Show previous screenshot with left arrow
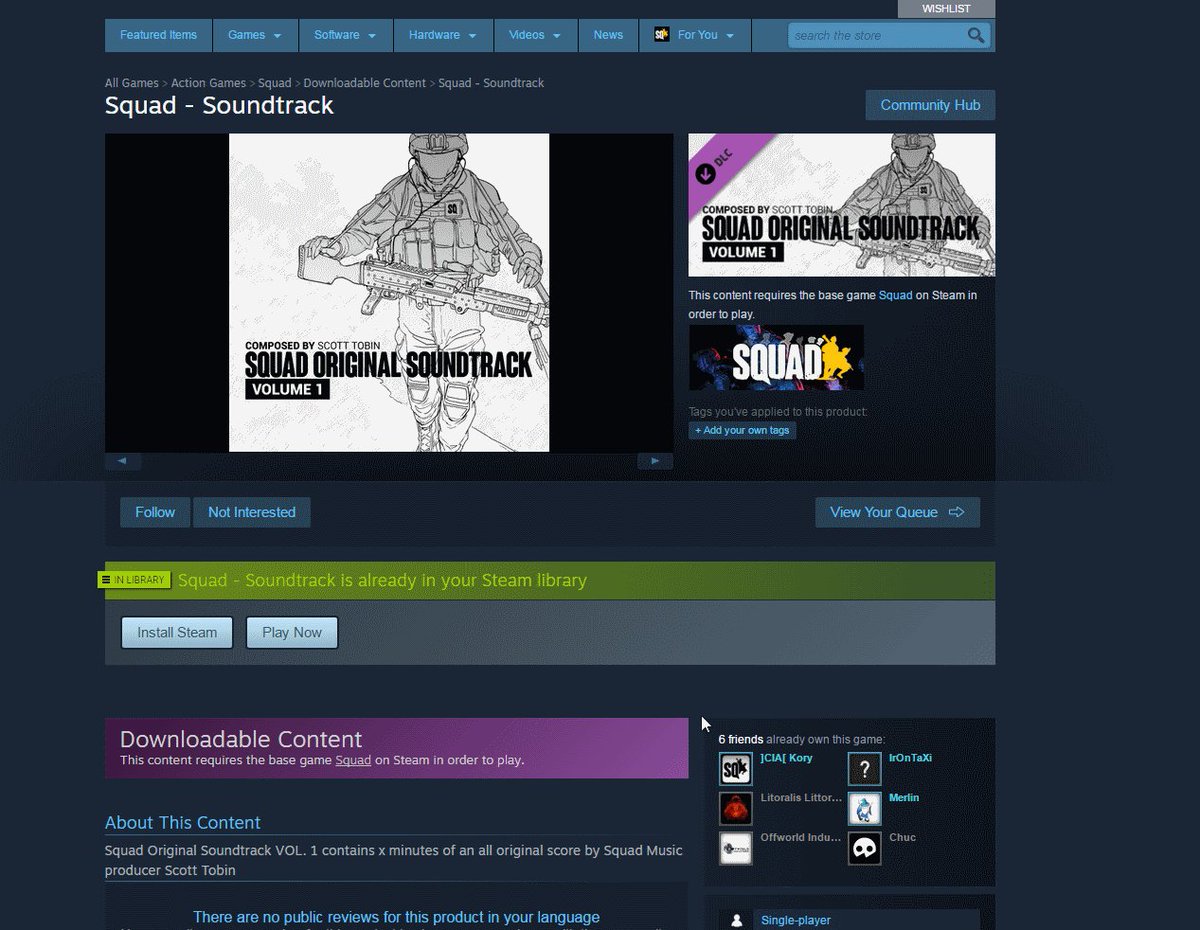1200x930 pixels. point(123,461)
